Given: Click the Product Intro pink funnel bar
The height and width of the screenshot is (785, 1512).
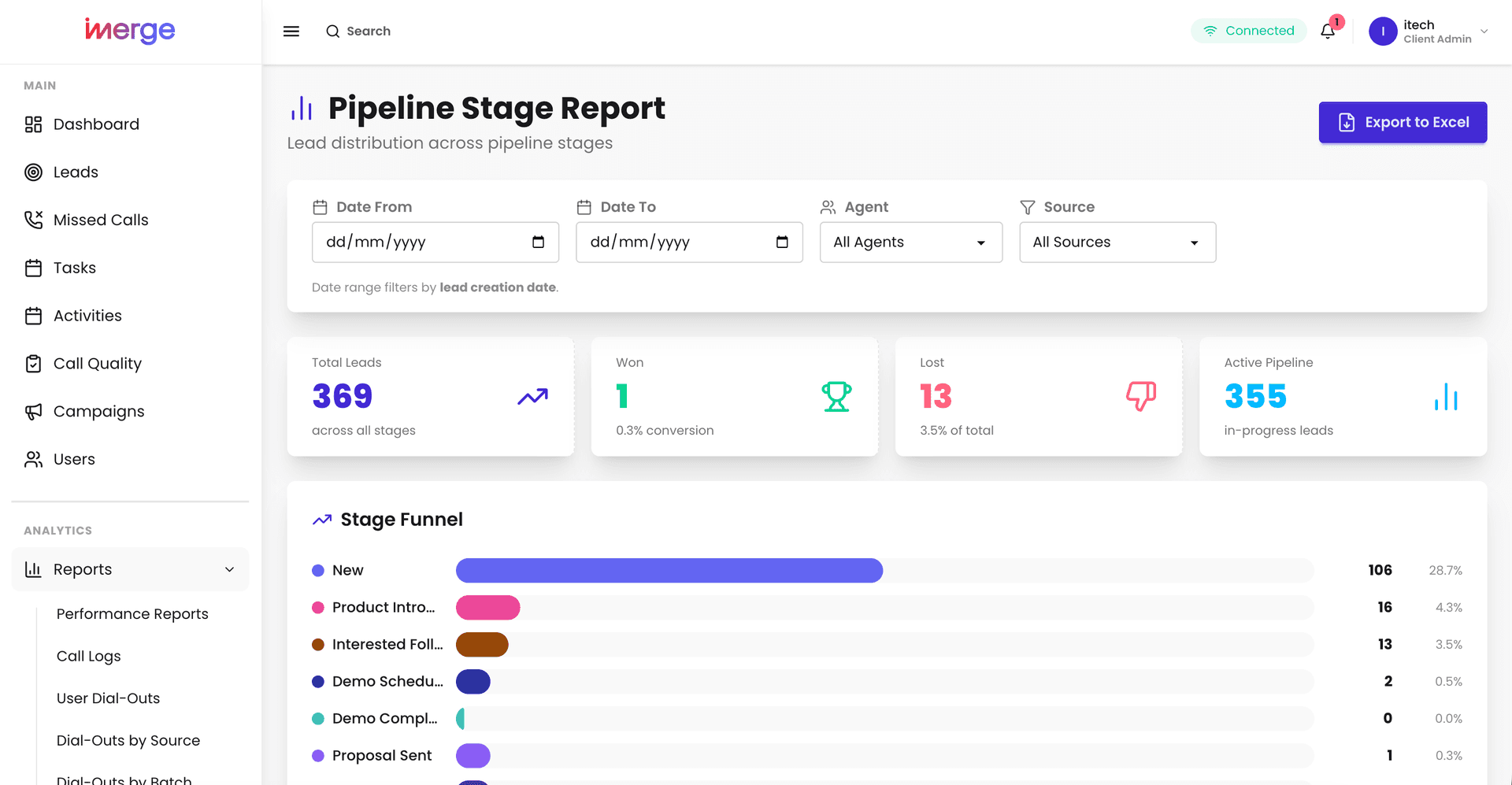Looking at the screenshot, I should click(x=488, y=607).
